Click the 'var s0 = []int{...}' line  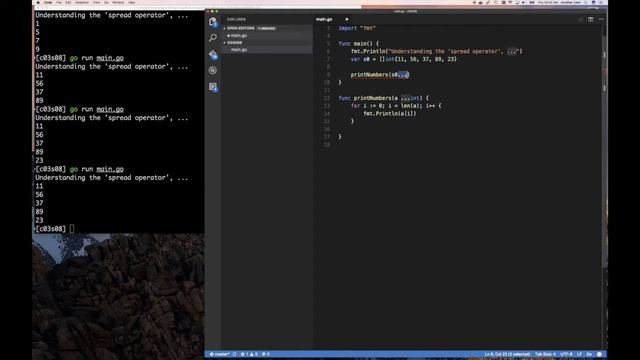pyautogui.click(x=404, y=59)
